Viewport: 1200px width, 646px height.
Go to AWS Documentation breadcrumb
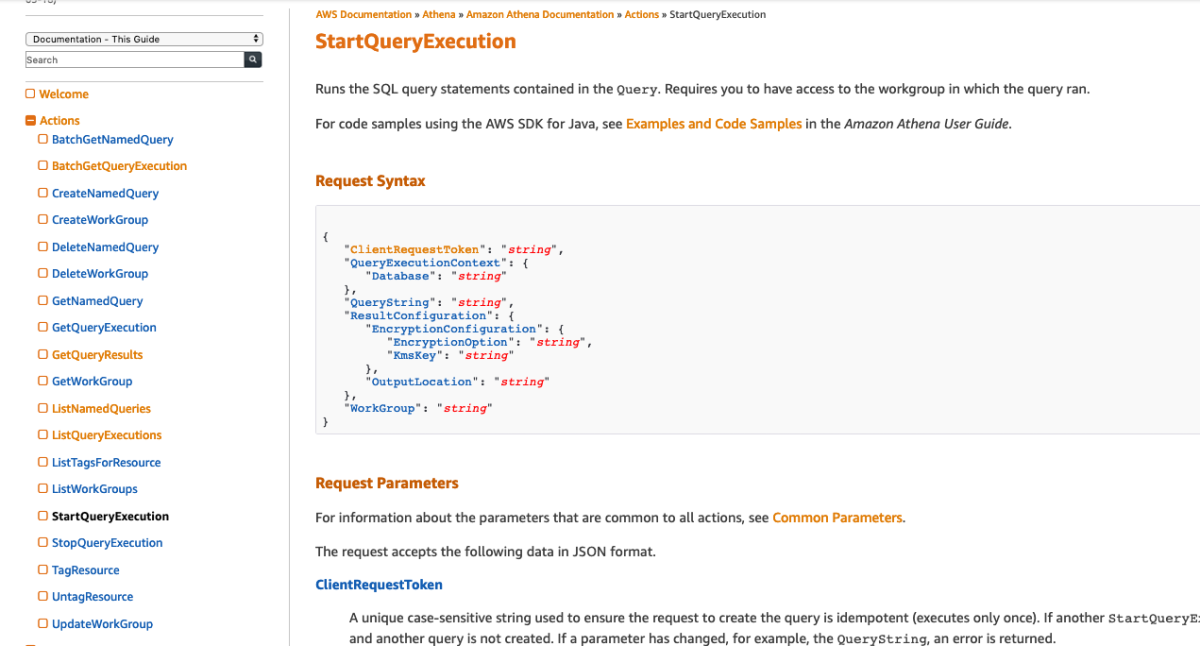tap(363, 15)
